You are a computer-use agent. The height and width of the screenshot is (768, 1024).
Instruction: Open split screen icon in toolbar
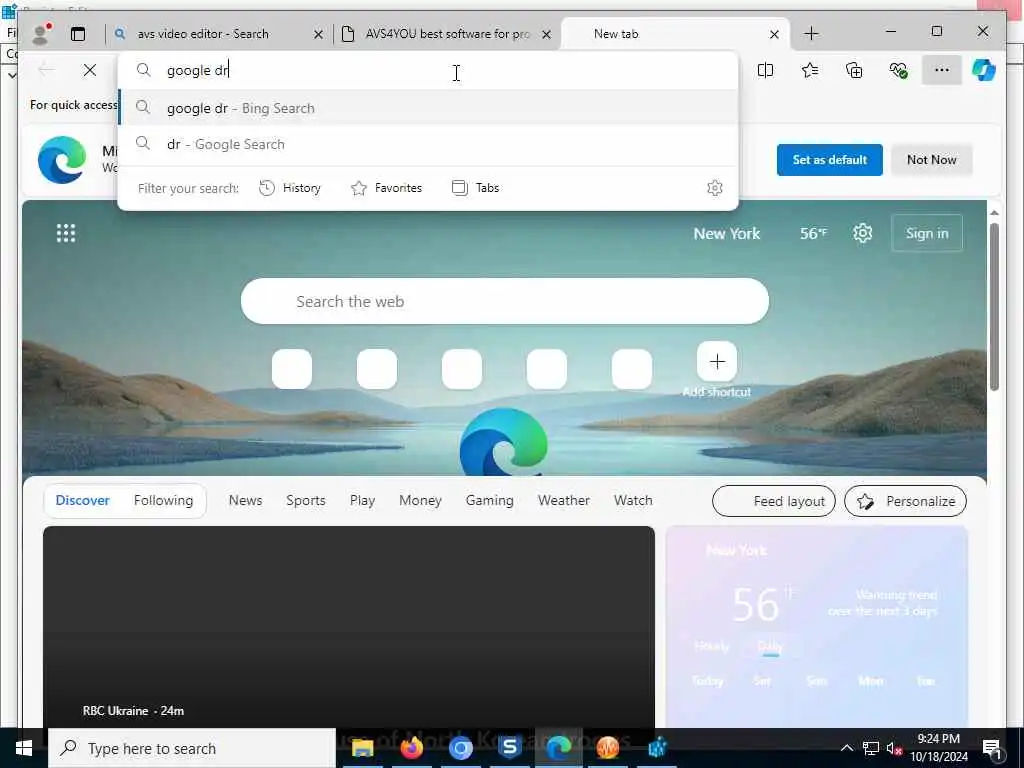765,70
